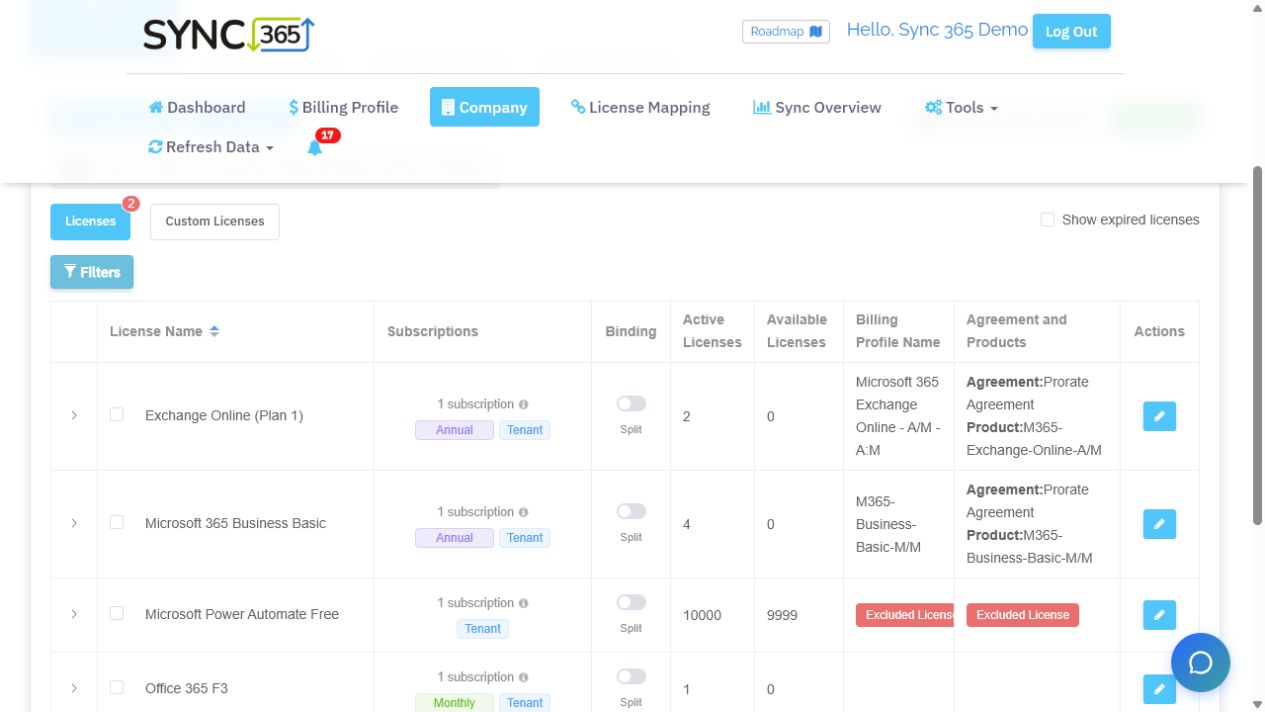The width and height of the screenshot is (1265, 712).
Task: Show subscription info for Office 365 F3
Action: (x=523, y=677)
